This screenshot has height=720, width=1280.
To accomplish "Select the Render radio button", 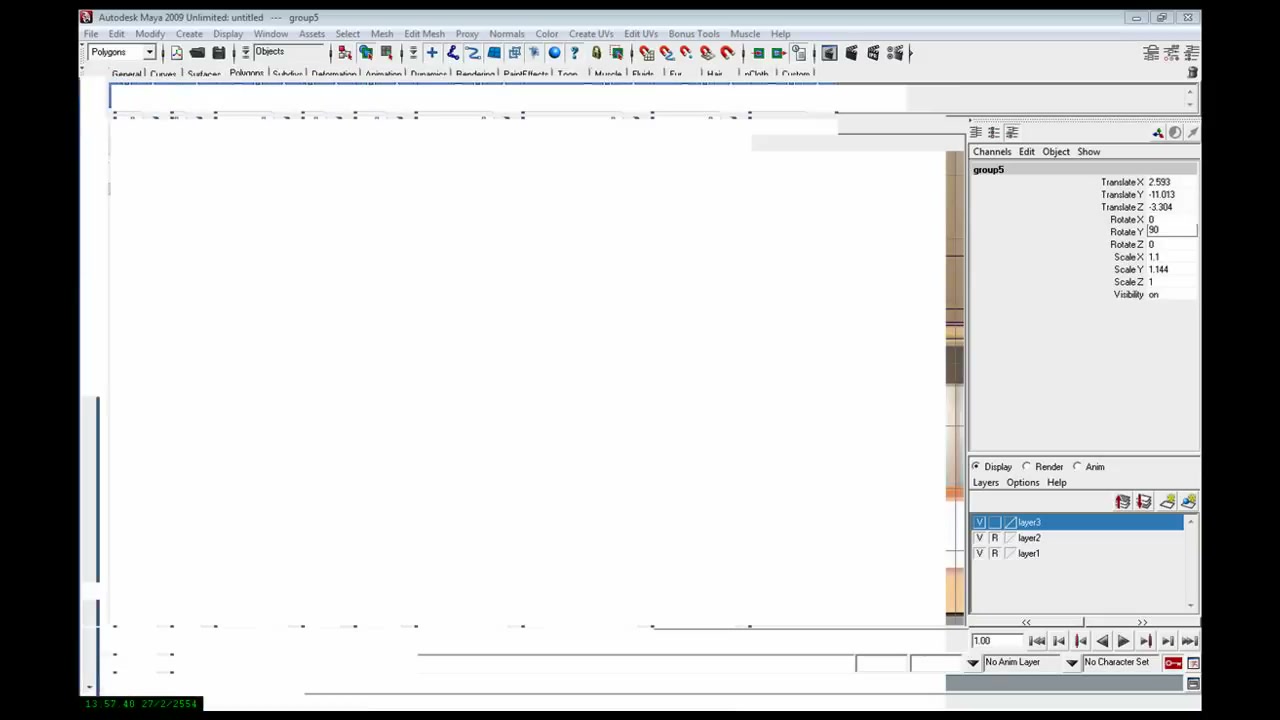I will pyautogui.click(x=1026, y=467).
